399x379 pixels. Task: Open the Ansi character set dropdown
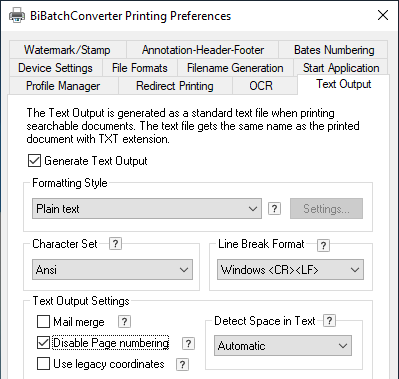112,269
